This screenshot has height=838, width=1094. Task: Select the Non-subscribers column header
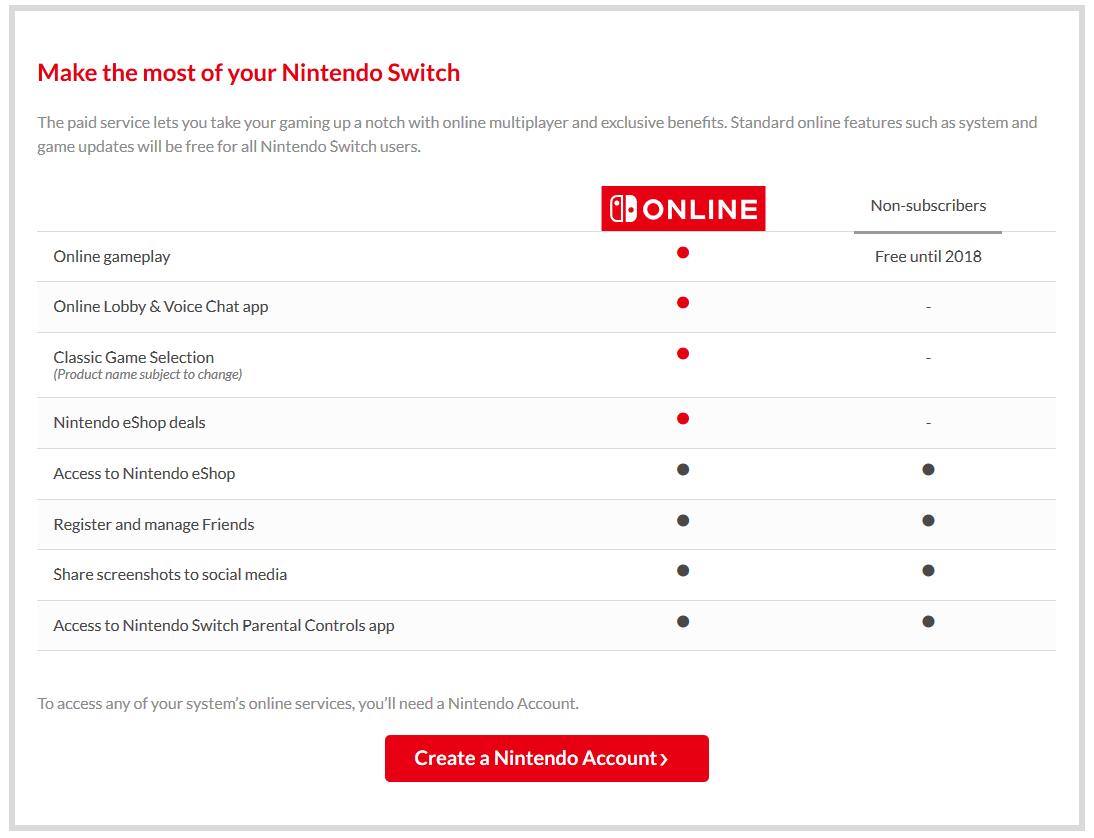[x=928, y=206]
